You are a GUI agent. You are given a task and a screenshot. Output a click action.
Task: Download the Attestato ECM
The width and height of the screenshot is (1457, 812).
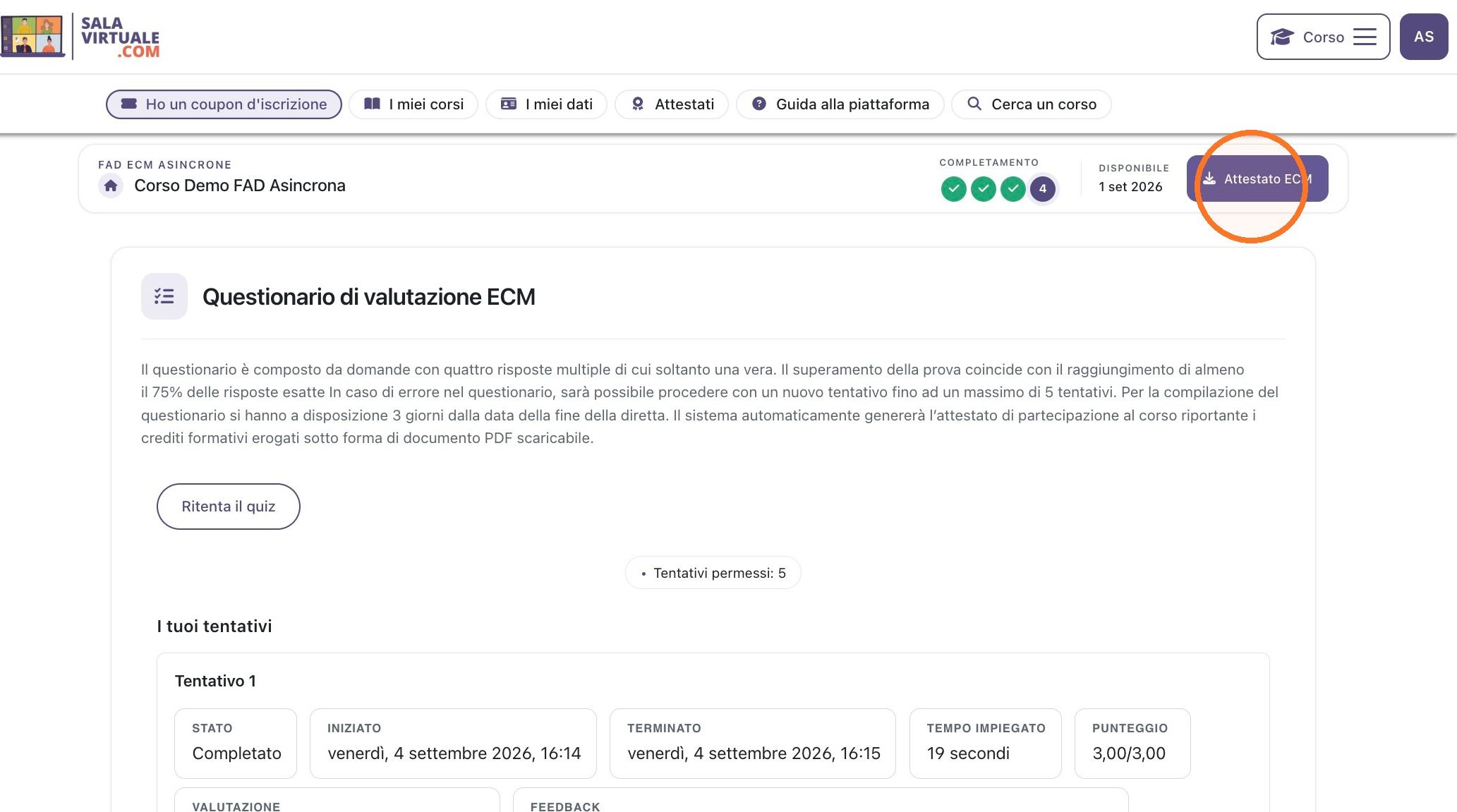click(x=1257, y=178)
